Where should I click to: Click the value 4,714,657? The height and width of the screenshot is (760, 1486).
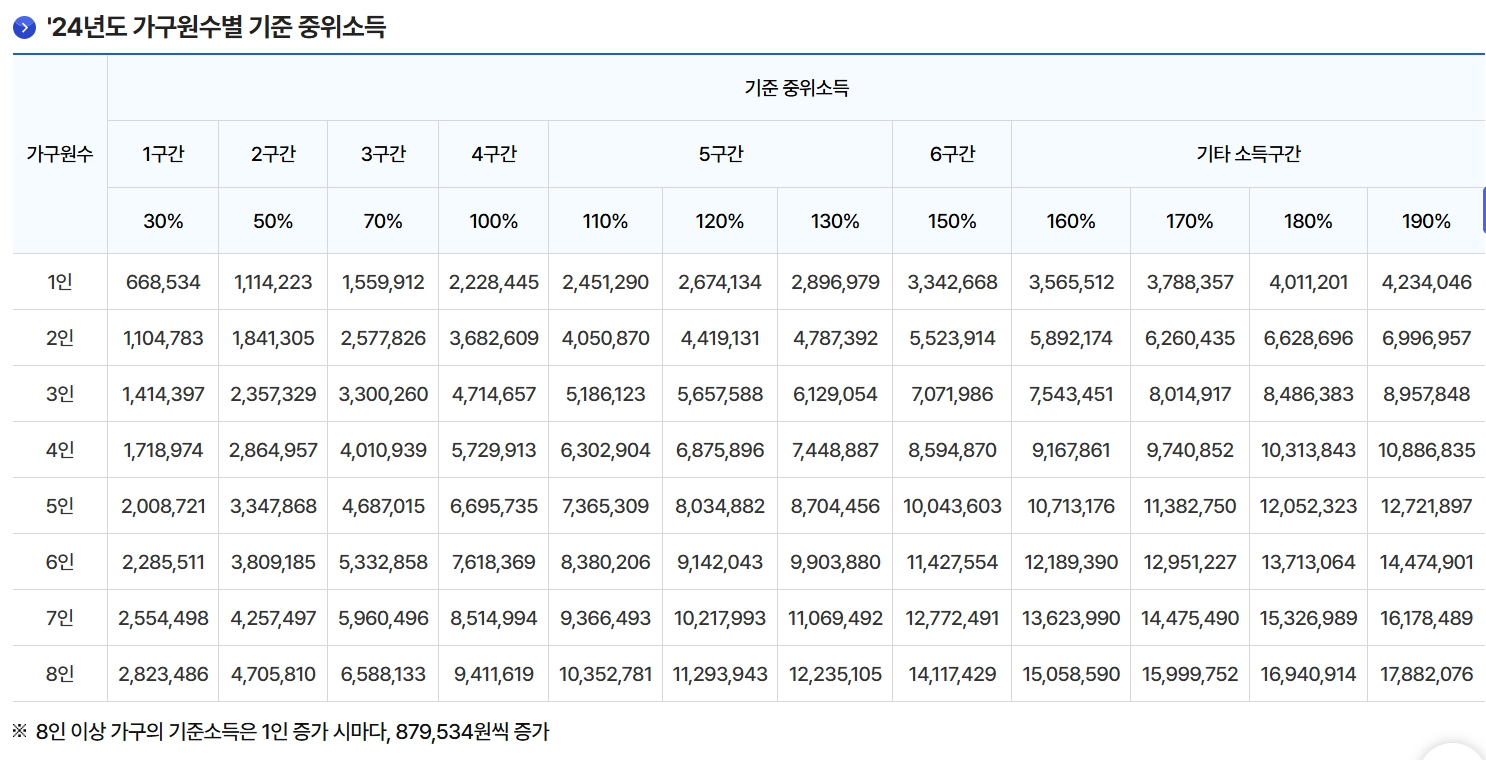[494, 394]
